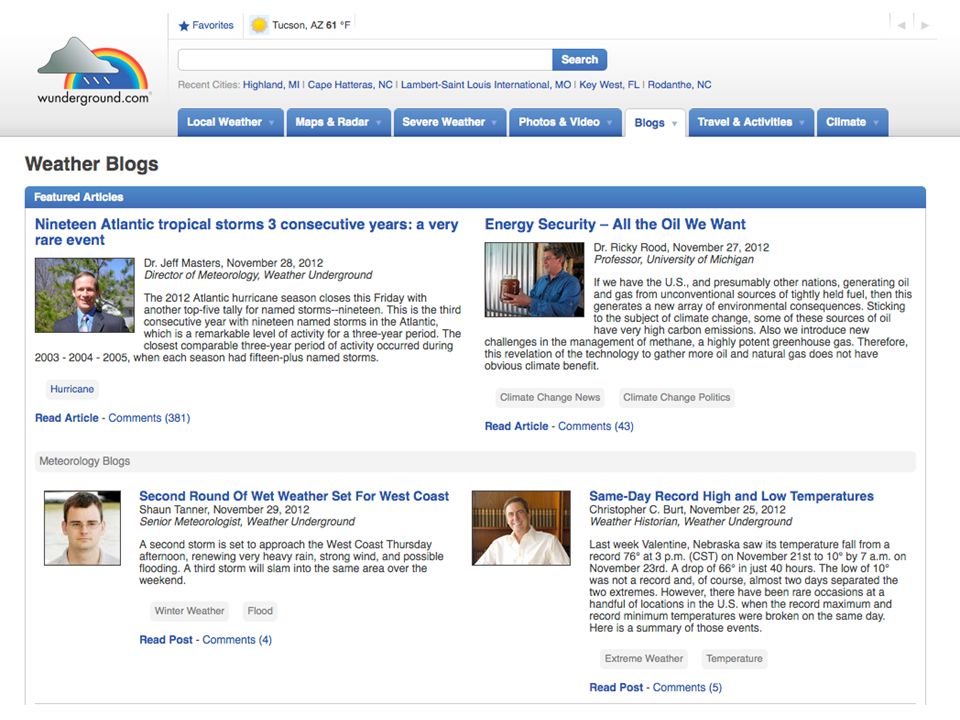Click Dr. Ricky Rood's photo thumbnail
Viewport: 960px width, 720px height.
534,280
